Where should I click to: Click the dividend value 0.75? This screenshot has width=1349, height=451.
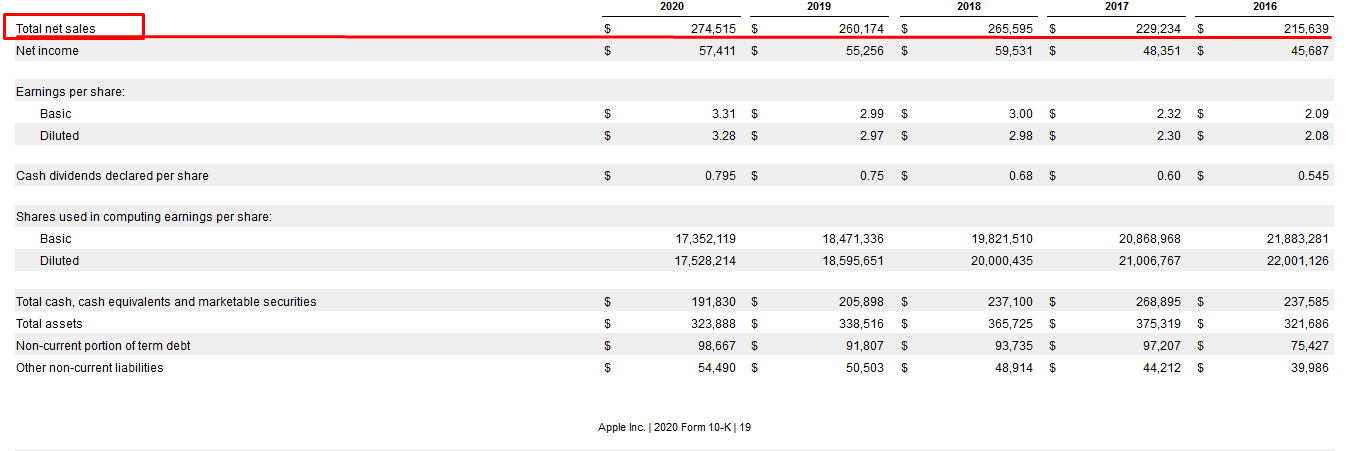coord(872,176)
